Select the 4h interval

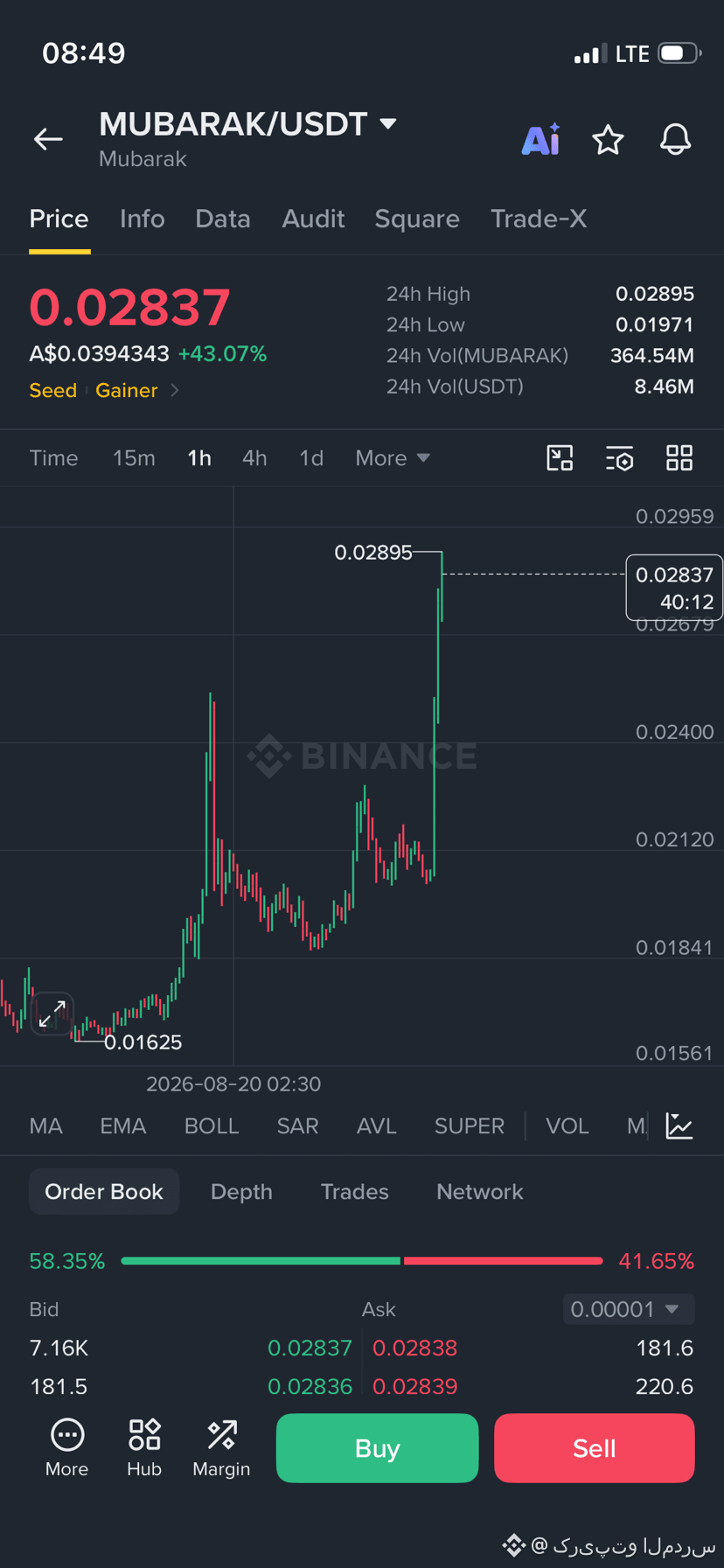coord(254,458)
